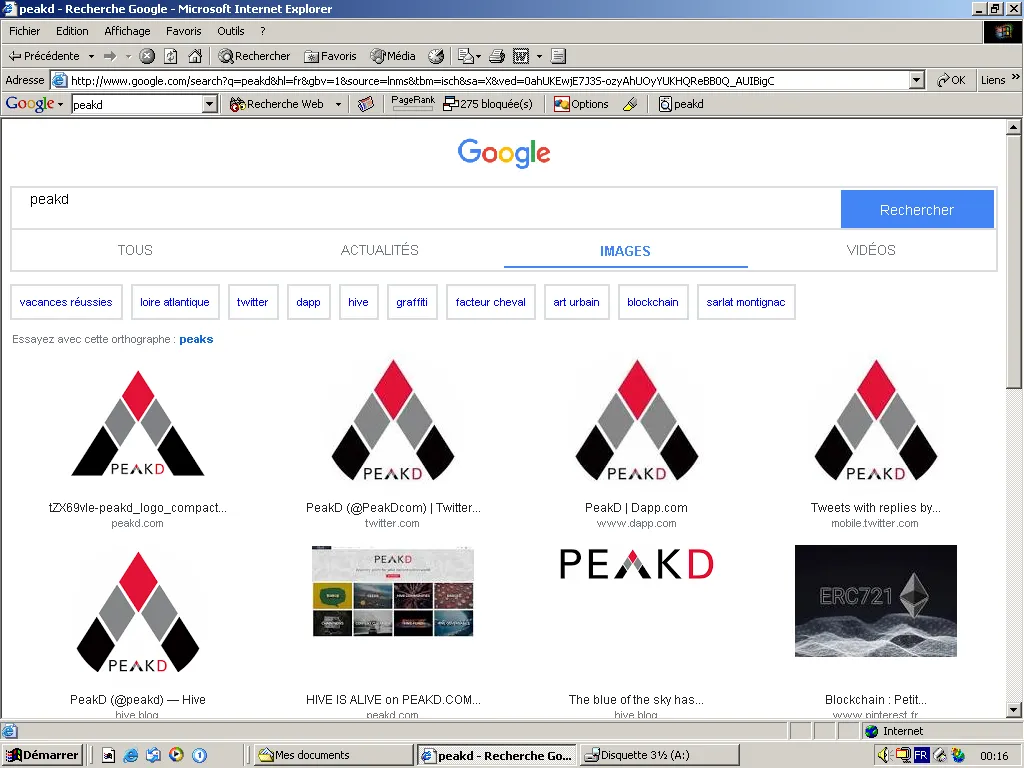Viewport: 1024px width, 768px height.
Task: Click the Google logo on the page
Action: 504,153
